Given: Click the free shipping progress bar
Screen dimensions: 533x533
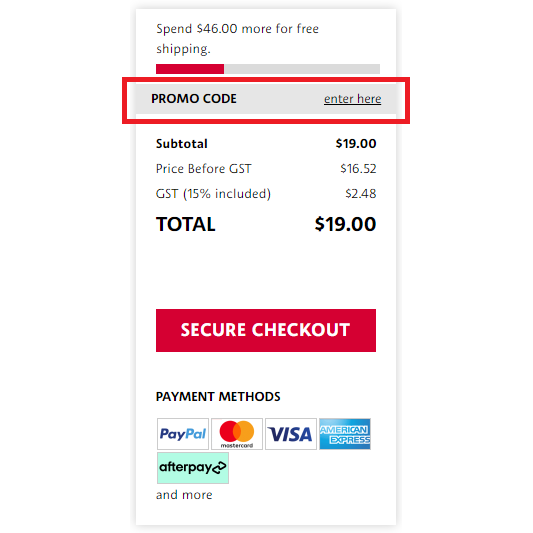Looking at the screenshot, I should (268, 69).
